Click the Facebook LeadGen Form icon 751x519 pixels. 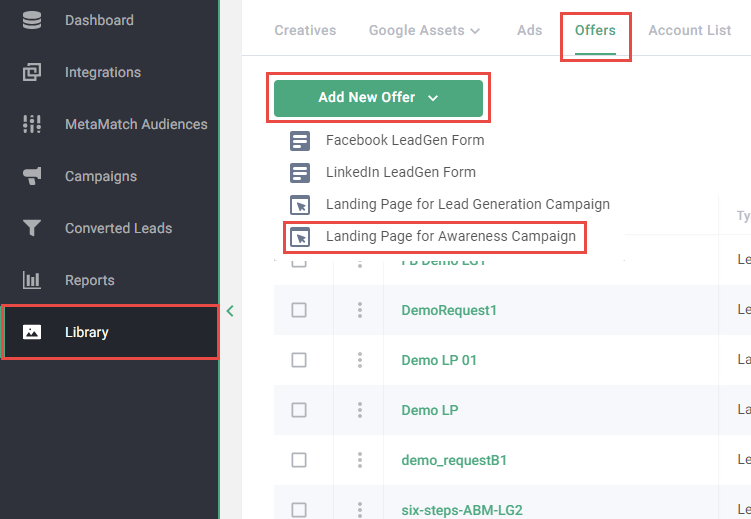(x=299, y=140)
